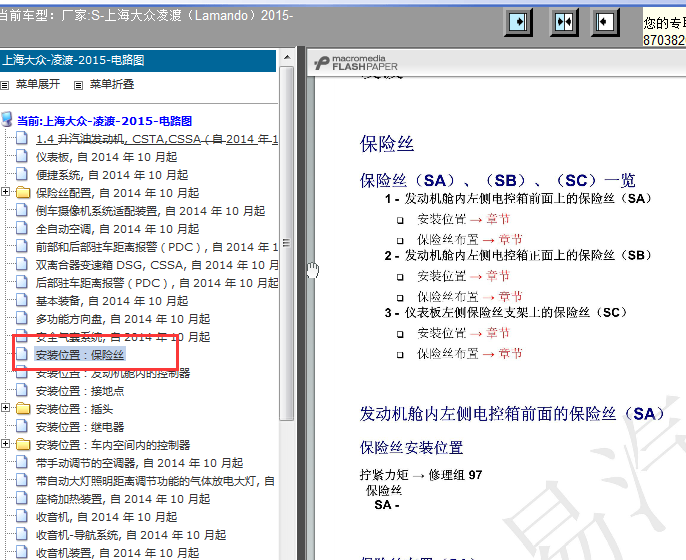686x560 pixels.
Task: Expand the 安装位置：插头 tree node
Action: 5,408
